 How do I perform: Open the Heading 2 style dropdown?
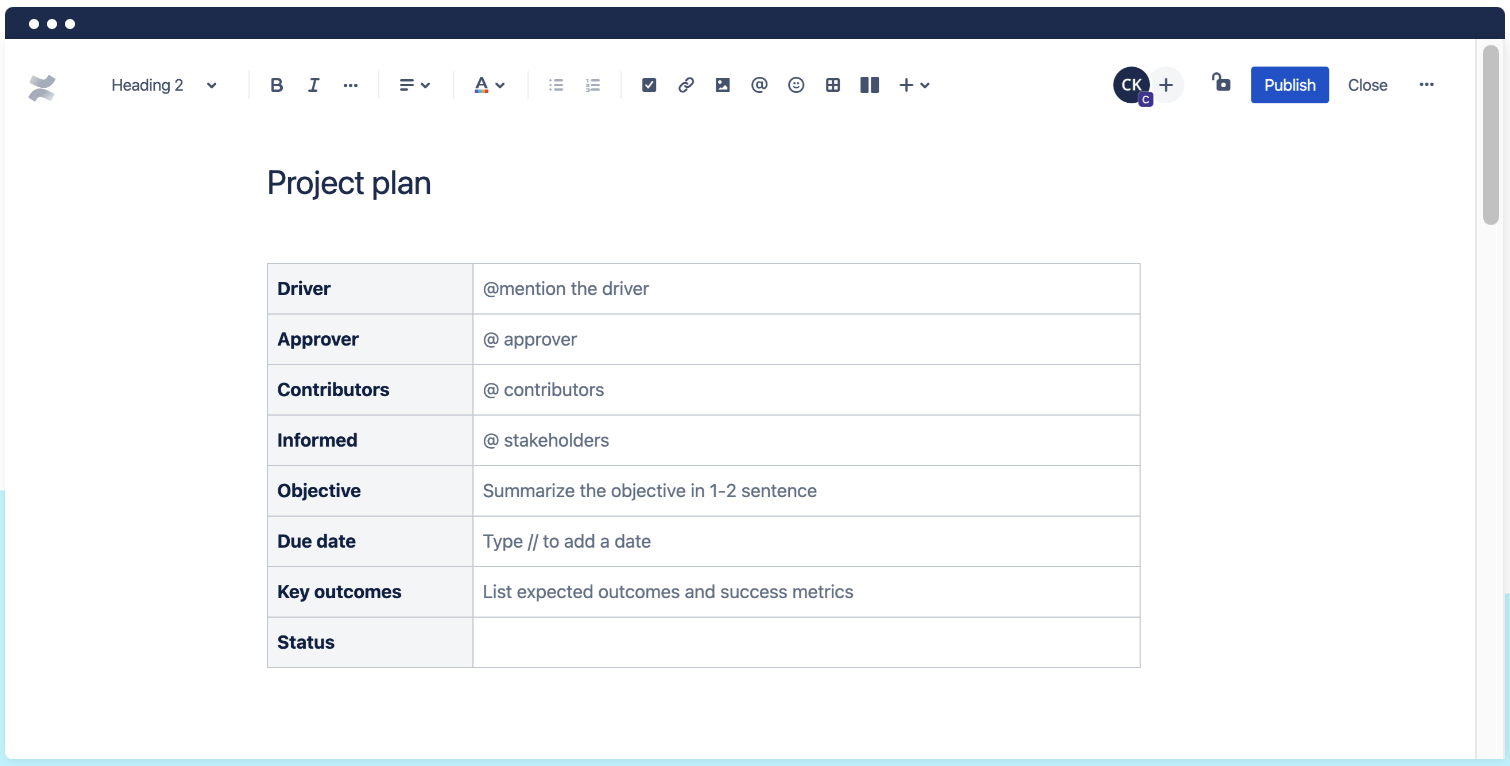[x=163, y=85]
